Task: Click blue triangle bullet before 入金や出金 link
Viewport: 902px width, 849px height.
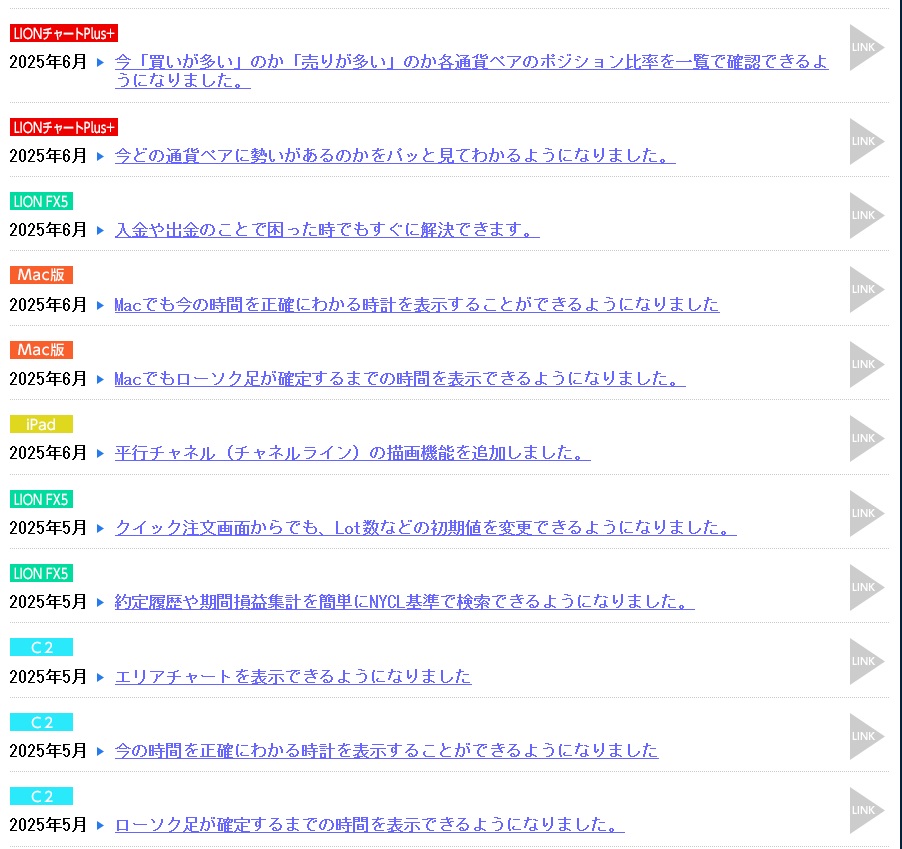Action: click(x=100, y=230)
